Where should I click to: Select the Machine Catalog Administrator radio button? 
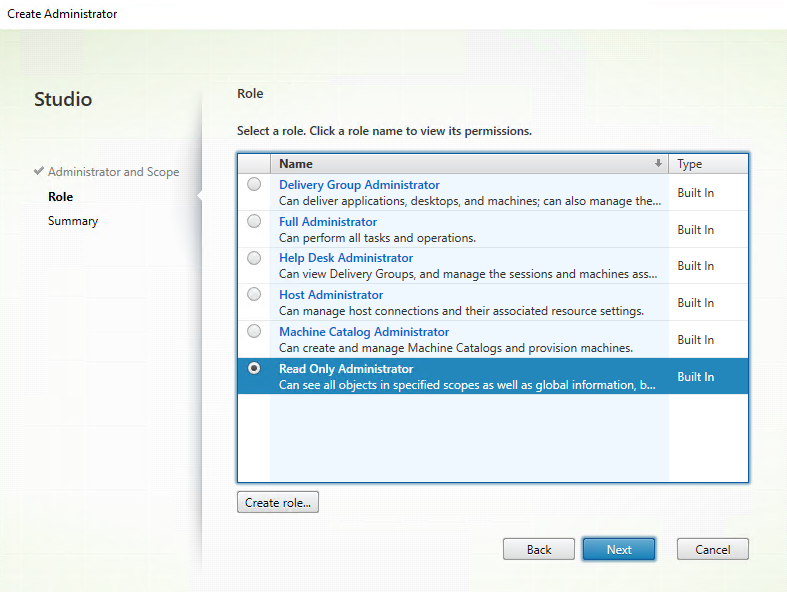coord(254,331)
